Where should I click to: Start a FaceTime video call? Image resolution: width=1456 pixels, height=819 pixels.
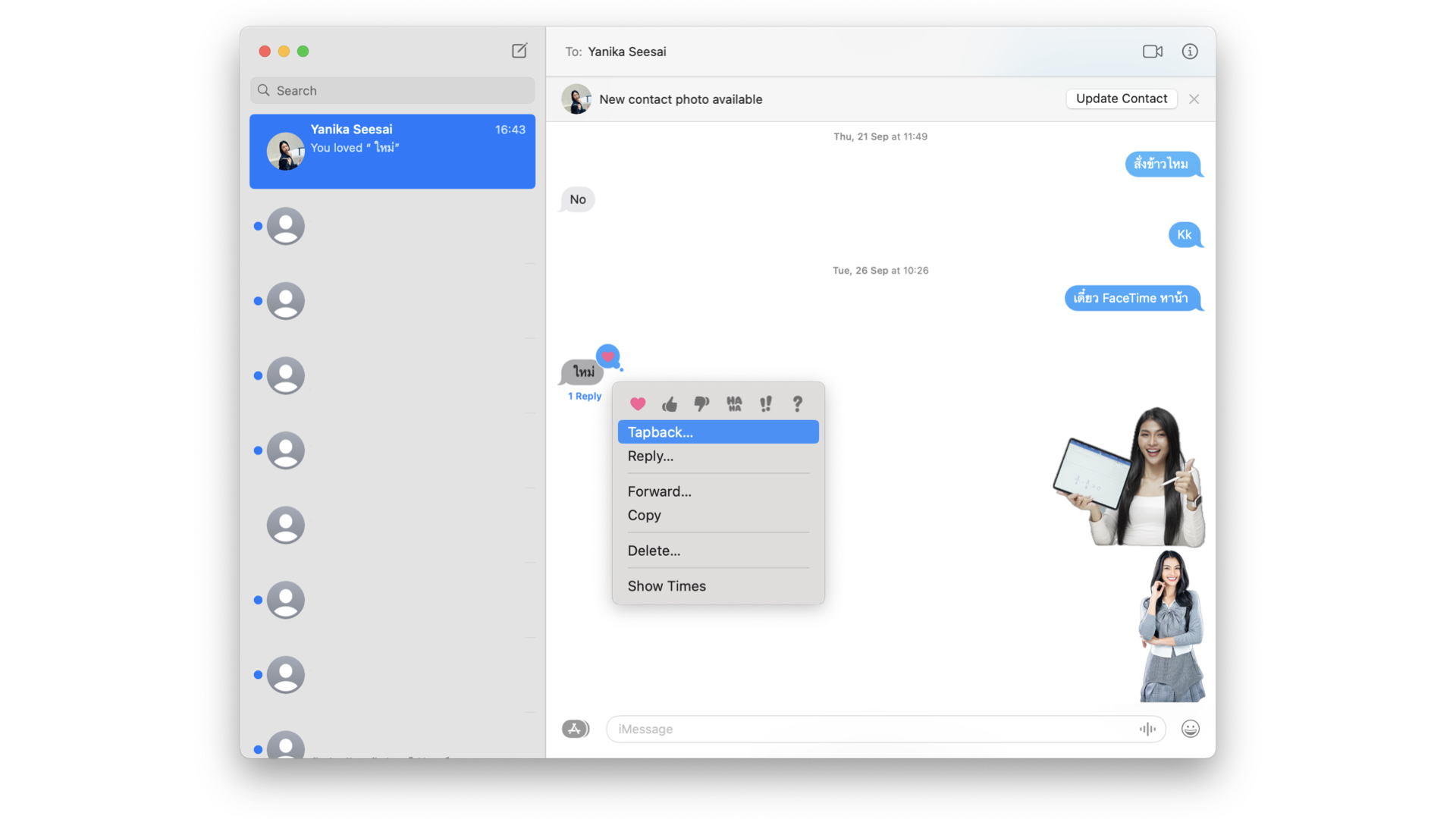coord(1152,52)
